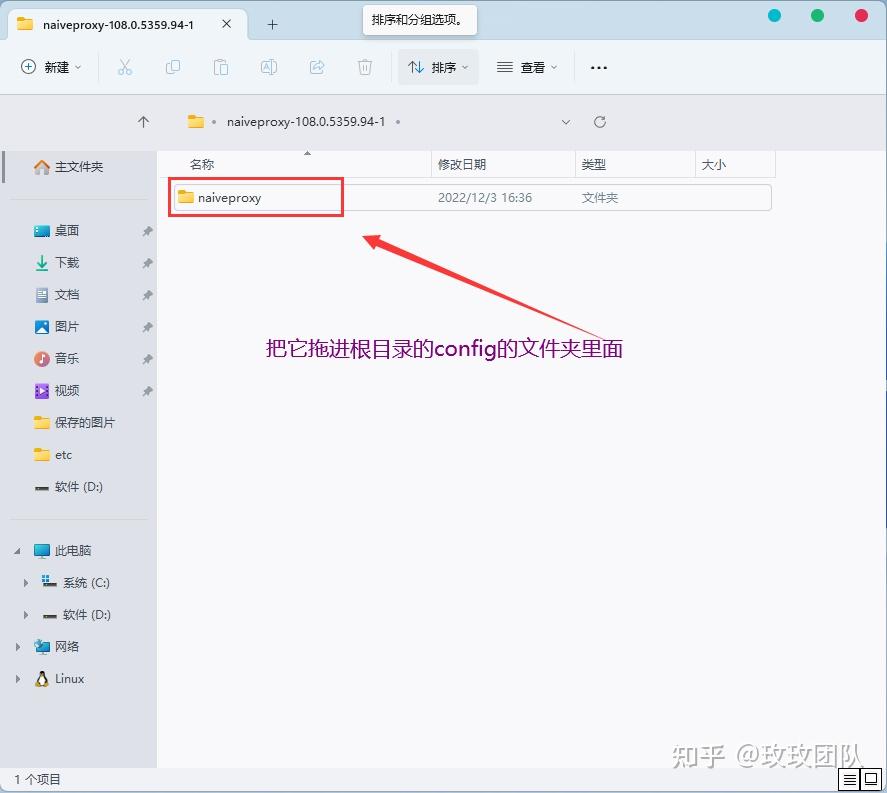This screenshot has height=793, width=887.
Task: Switch to large icons view in status bar
Action: tap(871, 780)
